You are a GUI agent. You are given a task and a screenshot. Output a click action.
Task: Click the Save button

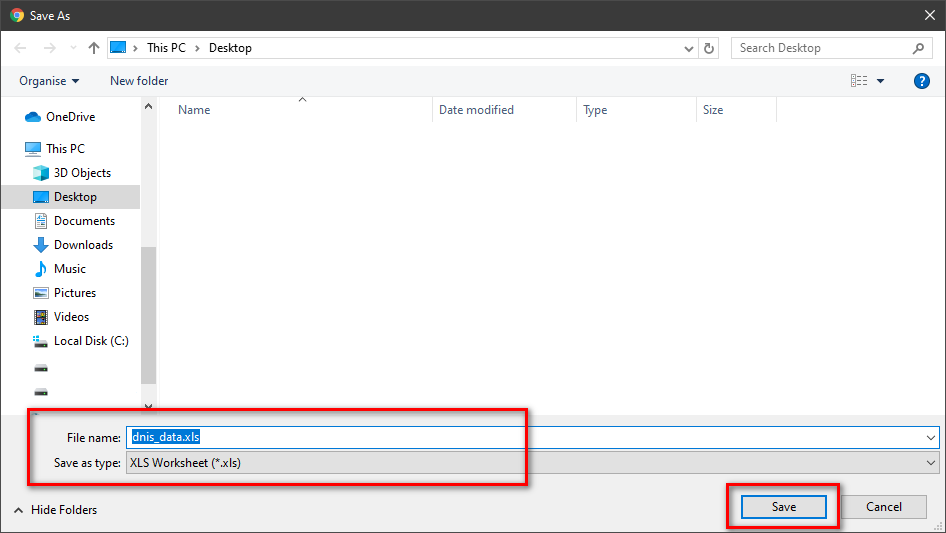[x=783, y=507]
